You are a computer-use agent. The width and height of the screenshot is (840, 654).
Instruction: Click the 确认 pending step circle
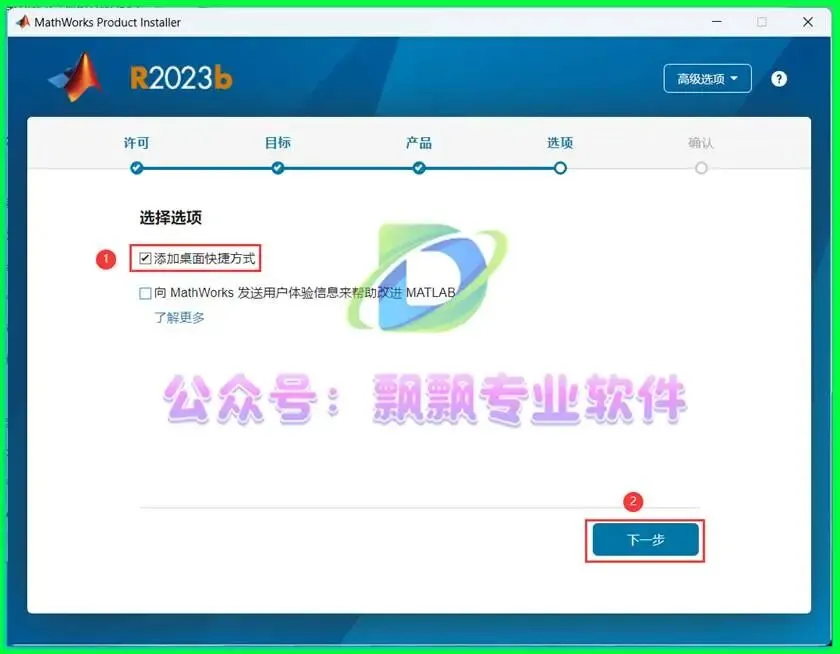701,168
